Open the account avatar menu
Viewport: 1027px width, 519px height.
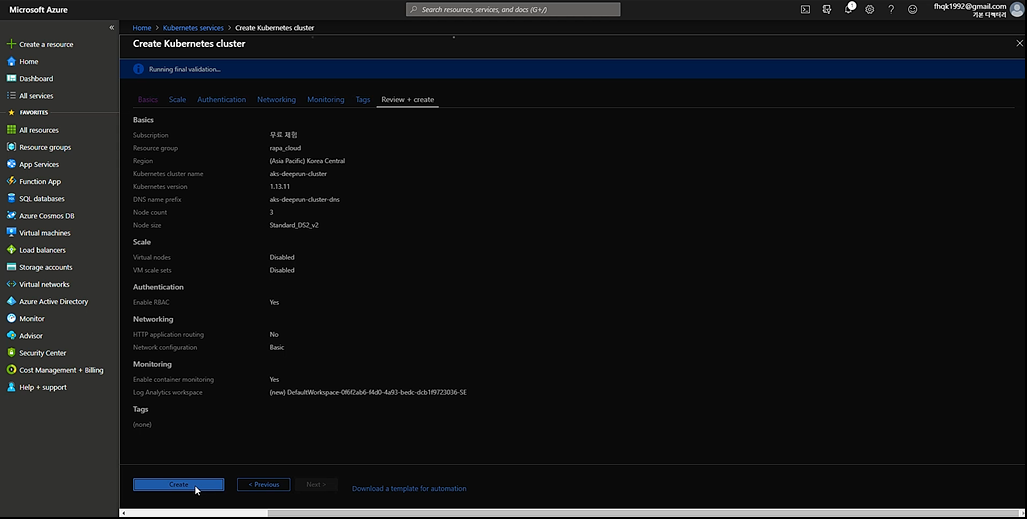point(1017,9)
